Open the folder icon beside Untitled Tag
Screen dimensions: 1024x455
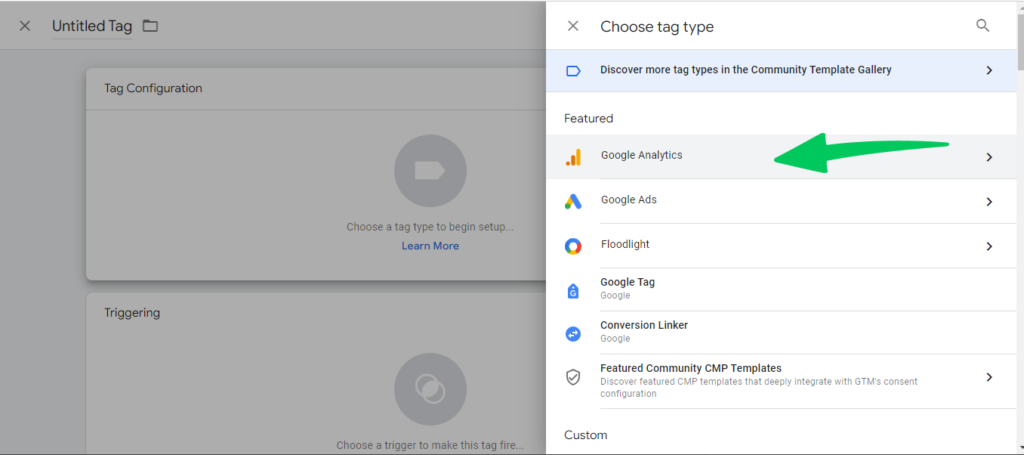point(150,26)
